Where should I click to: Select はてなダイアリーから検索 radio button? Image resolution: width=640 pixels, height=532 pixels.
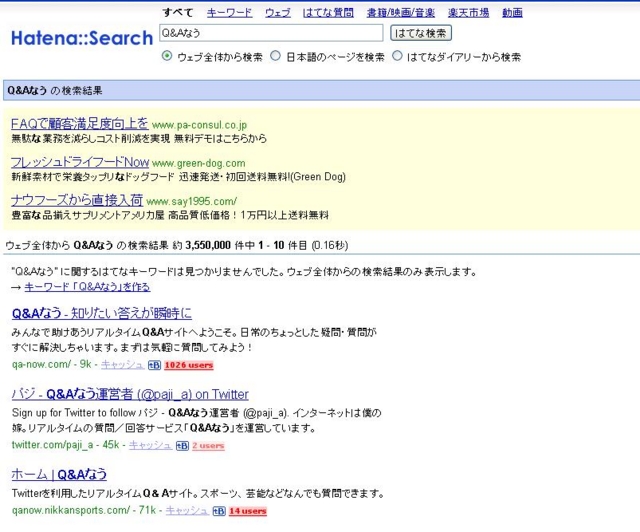pyautogui.click(x=397, y=56)
